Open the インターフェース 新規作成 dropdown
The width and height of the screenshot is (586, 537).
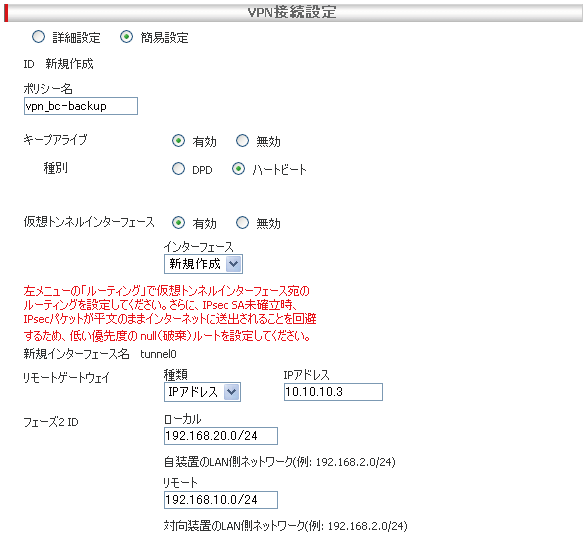[x=203, y=264]
